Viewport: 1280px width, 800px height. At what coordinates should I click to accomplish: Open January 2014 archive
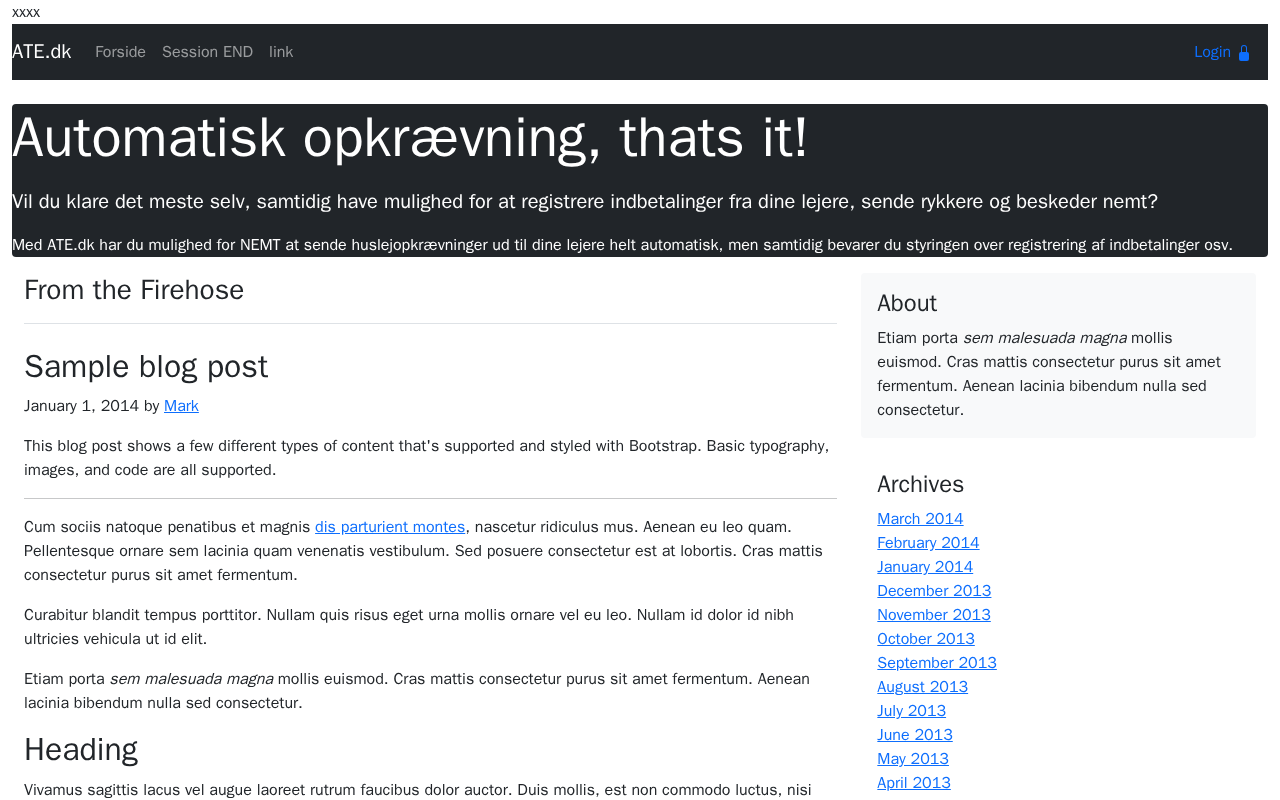tap(925, 567)
